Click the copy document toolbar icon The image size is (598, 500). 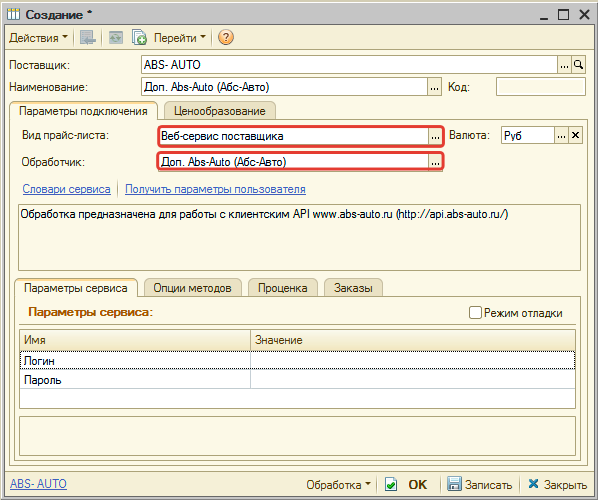click(x=139, y=37)
